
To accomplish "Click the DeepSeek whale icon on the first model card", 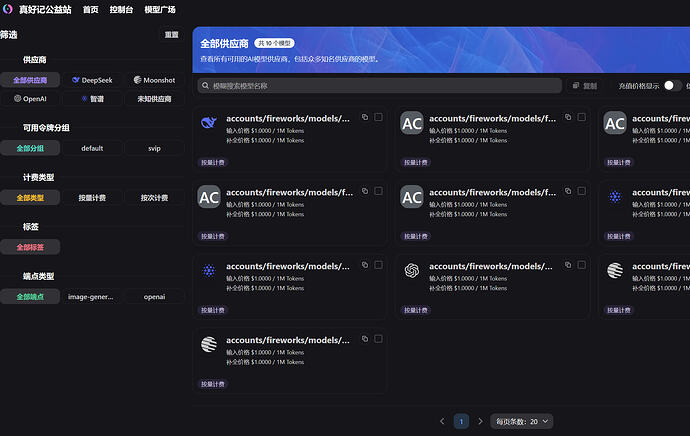I will [x=209, y=123].
